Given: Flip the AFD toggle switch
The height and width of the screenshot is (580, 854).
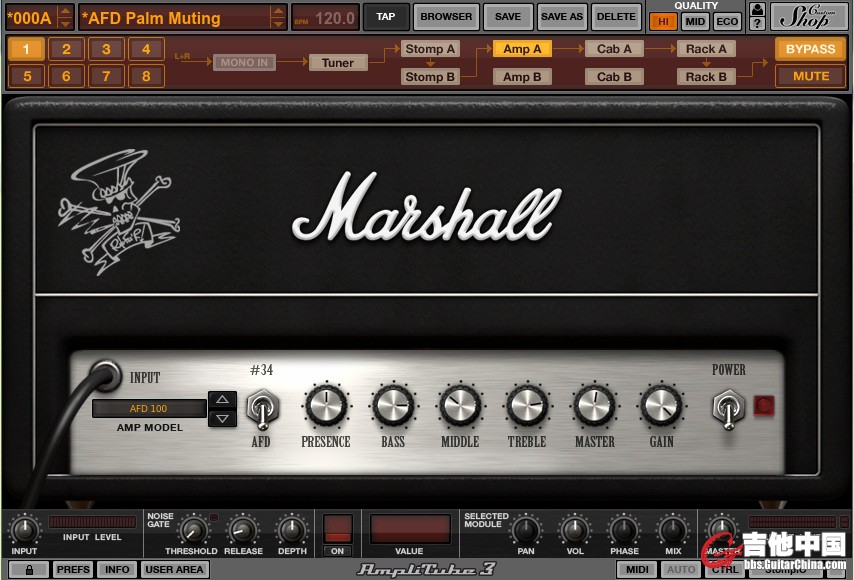Looking at the screenshot, I should tap(261, 408).
